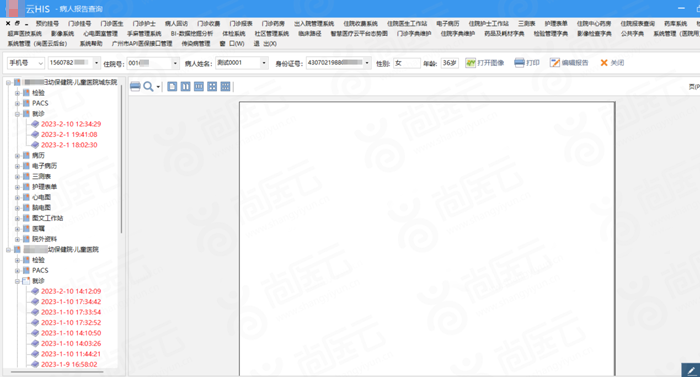
Task: Select visit record 2023-2-10 12:34:29
Action: (x=71, y=124)
